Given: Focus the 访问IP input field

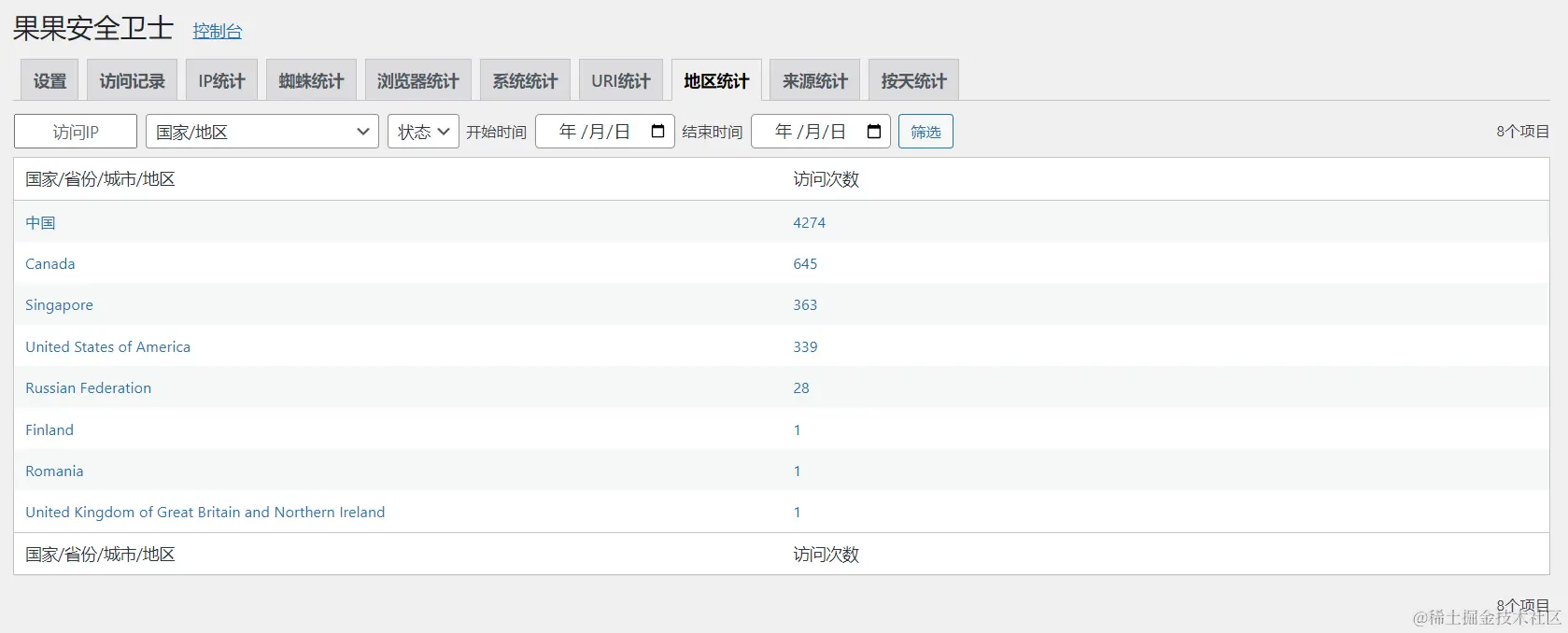Looking at the screenshot, I should pos(76,132).
